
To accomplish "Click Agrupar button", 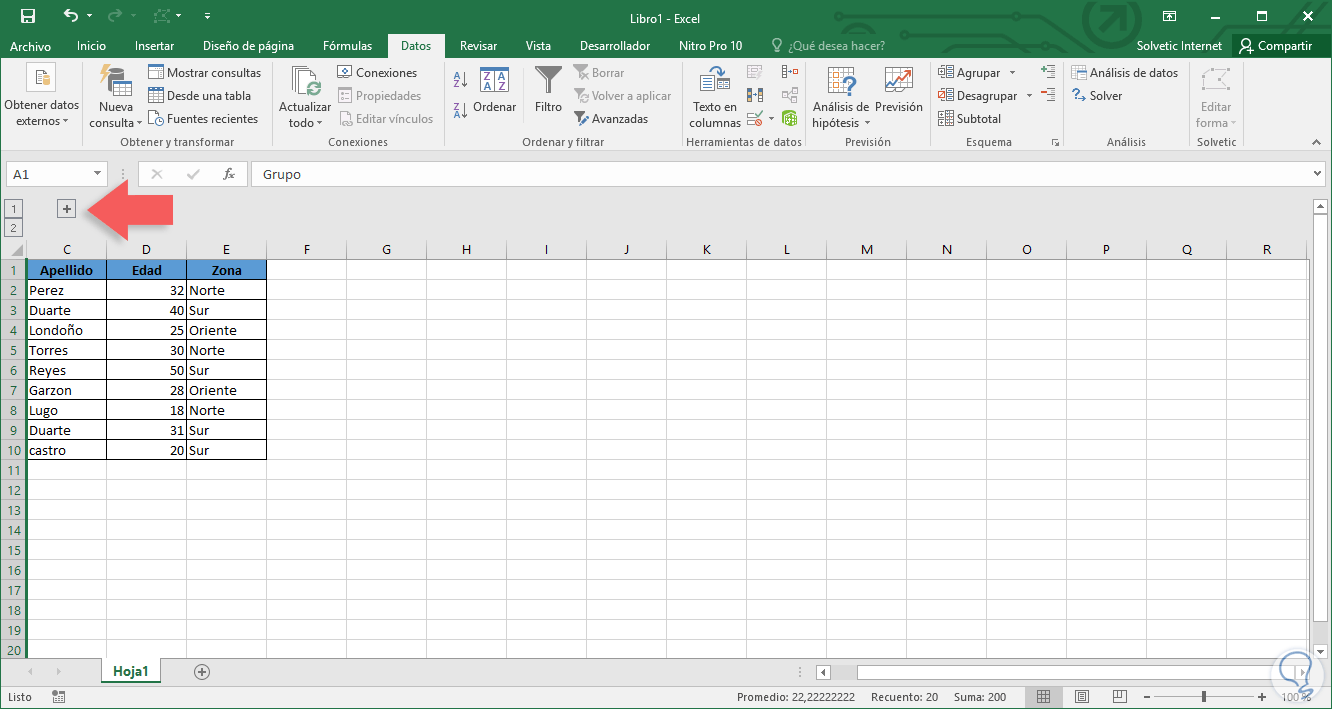I will tap(969, 73).
